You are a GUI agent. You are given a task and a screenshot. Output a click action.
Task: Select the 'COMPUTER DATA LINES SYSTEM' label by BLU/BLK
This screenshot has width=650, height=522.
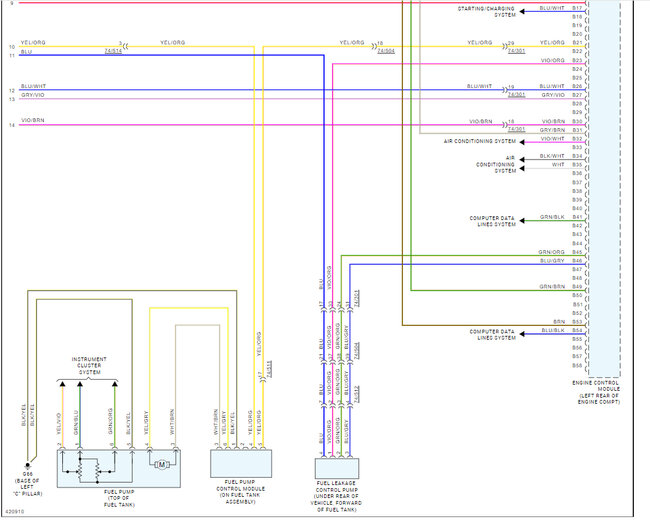[492, 335]
